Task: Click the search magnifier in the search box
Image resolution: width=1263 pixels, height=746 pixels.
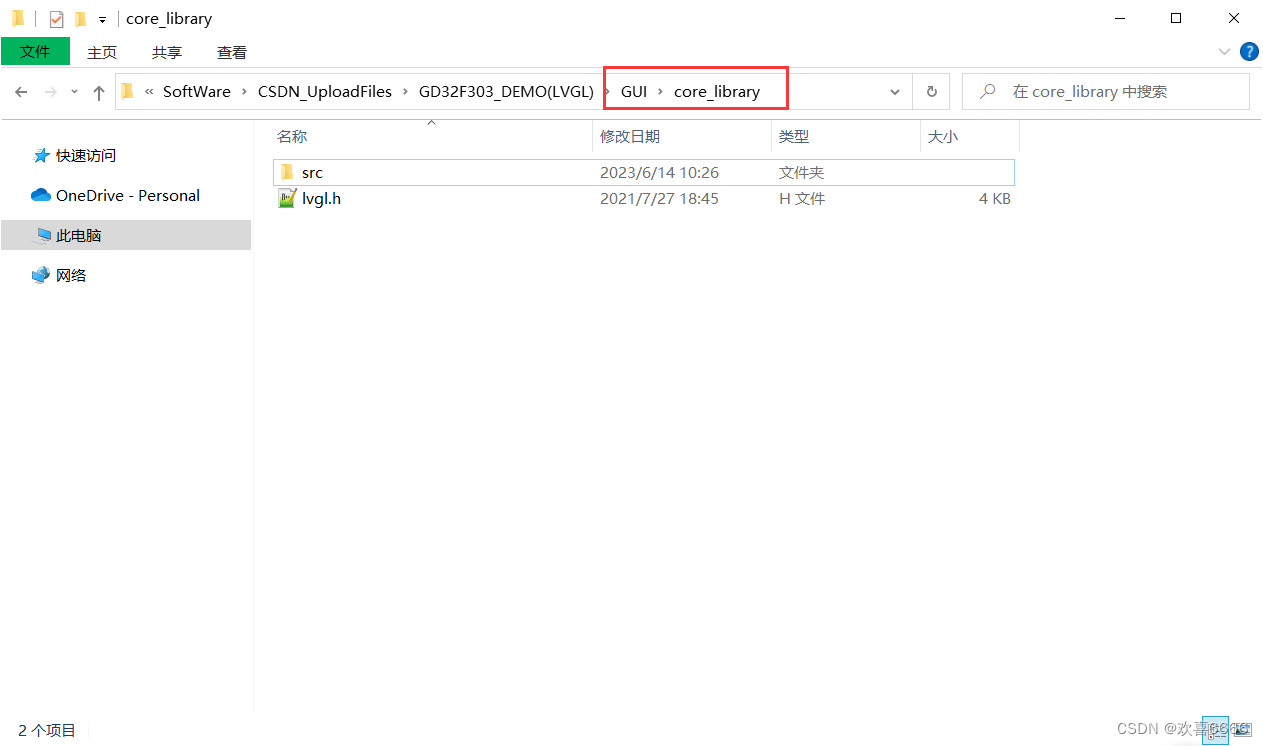Action: click(x=987, y=91)
